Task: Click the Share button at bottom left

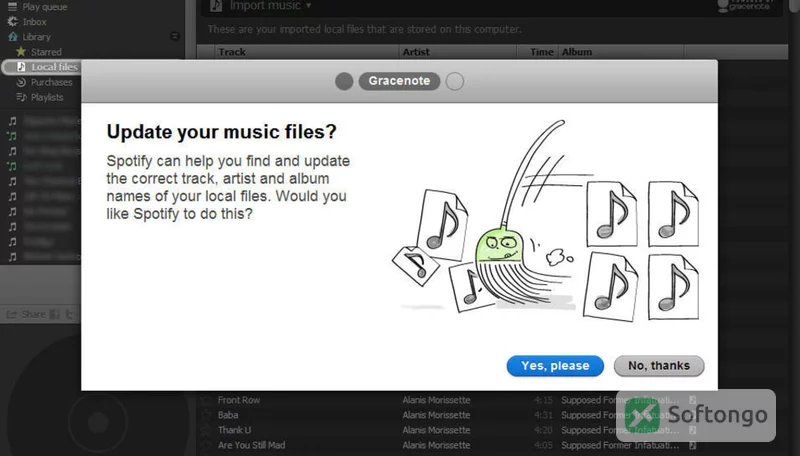Action: [27, 314]
